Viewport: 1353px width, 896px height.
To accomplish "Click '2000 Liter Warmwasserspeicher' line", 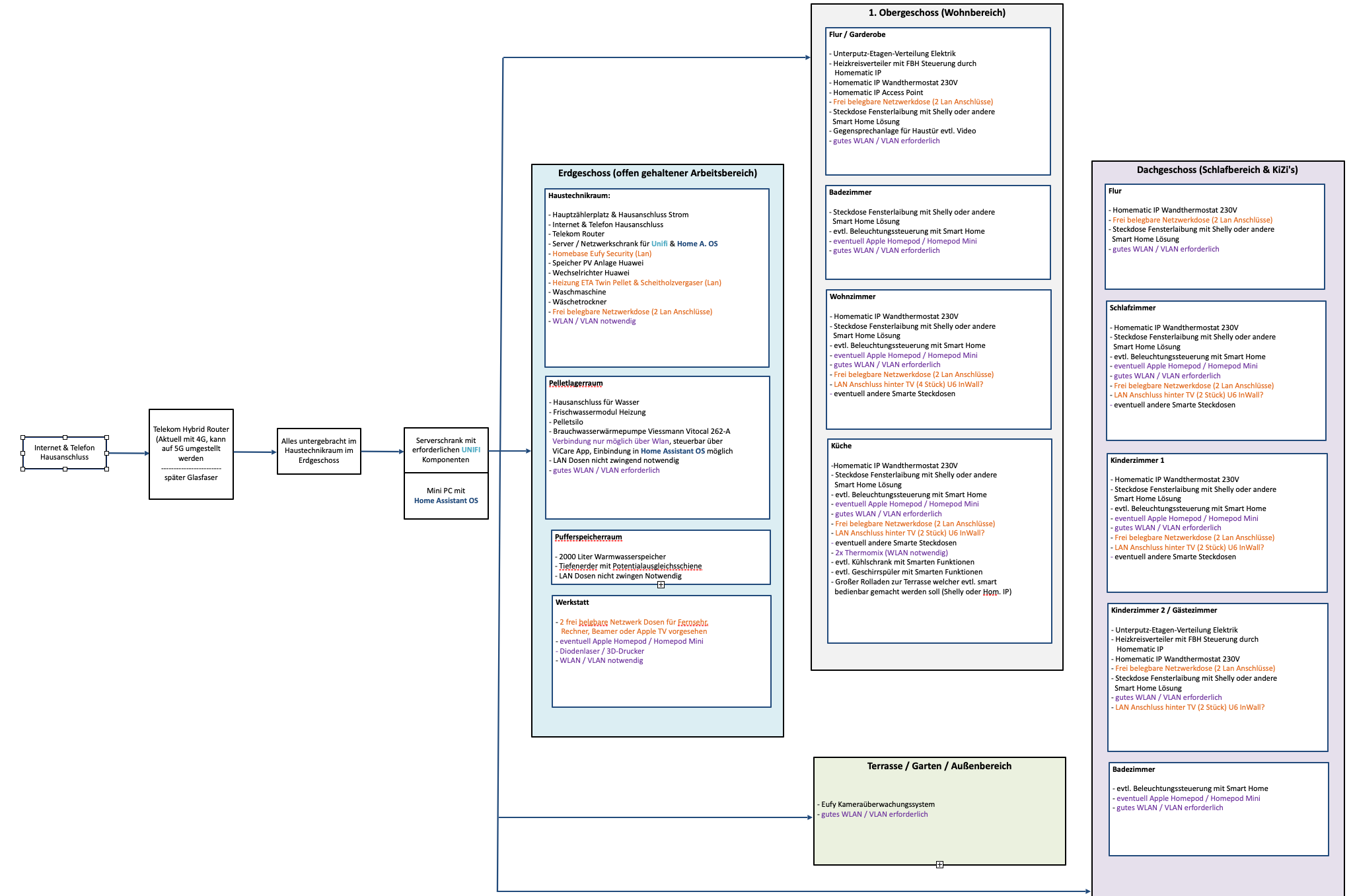I will [x=611, y=557].
